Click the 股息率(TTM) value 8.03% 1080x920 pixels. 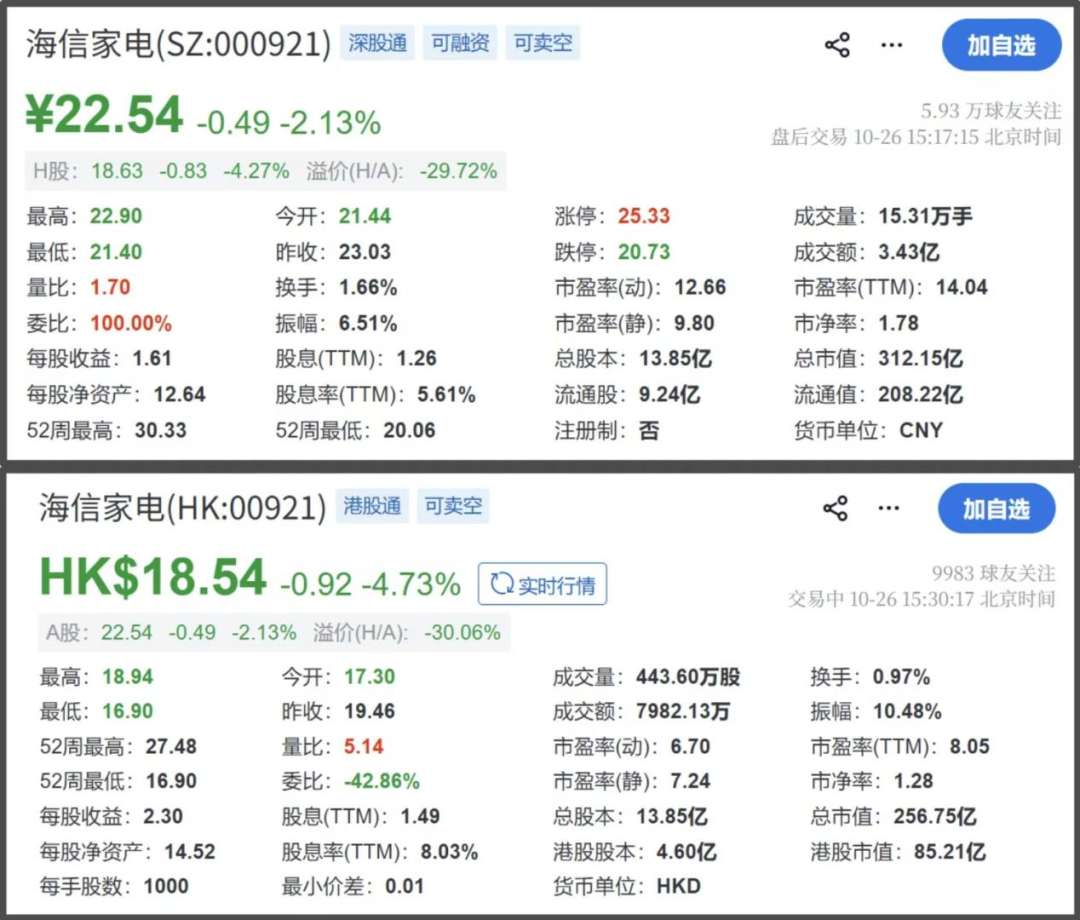(449, 852)
